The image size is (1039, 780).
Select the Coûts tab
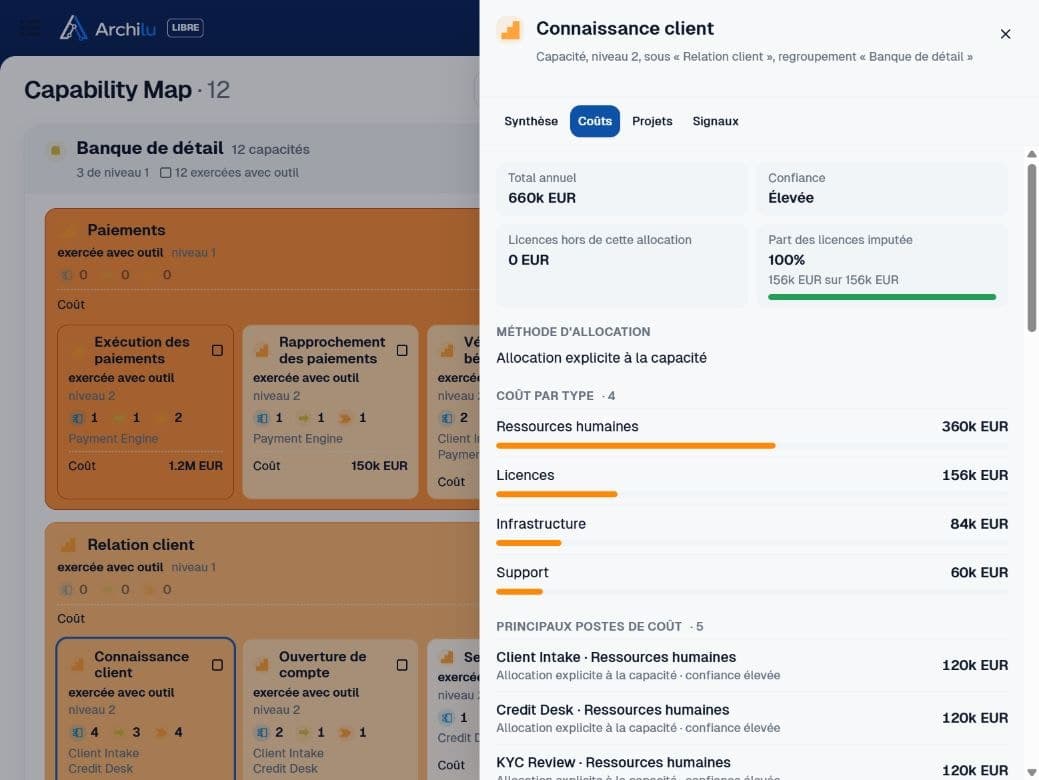point(594,121)
